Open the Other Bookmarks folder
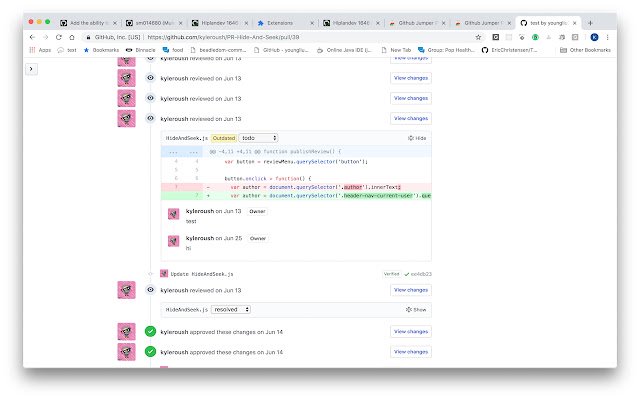 point(585,50)
